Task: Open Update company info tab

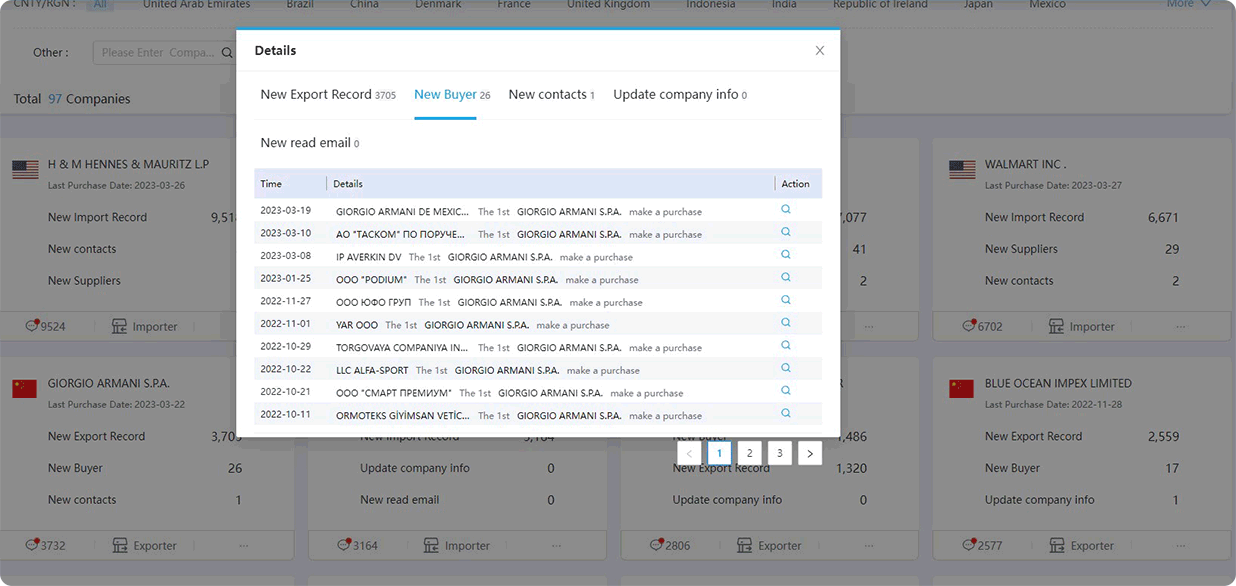Action: coord(680,95)
